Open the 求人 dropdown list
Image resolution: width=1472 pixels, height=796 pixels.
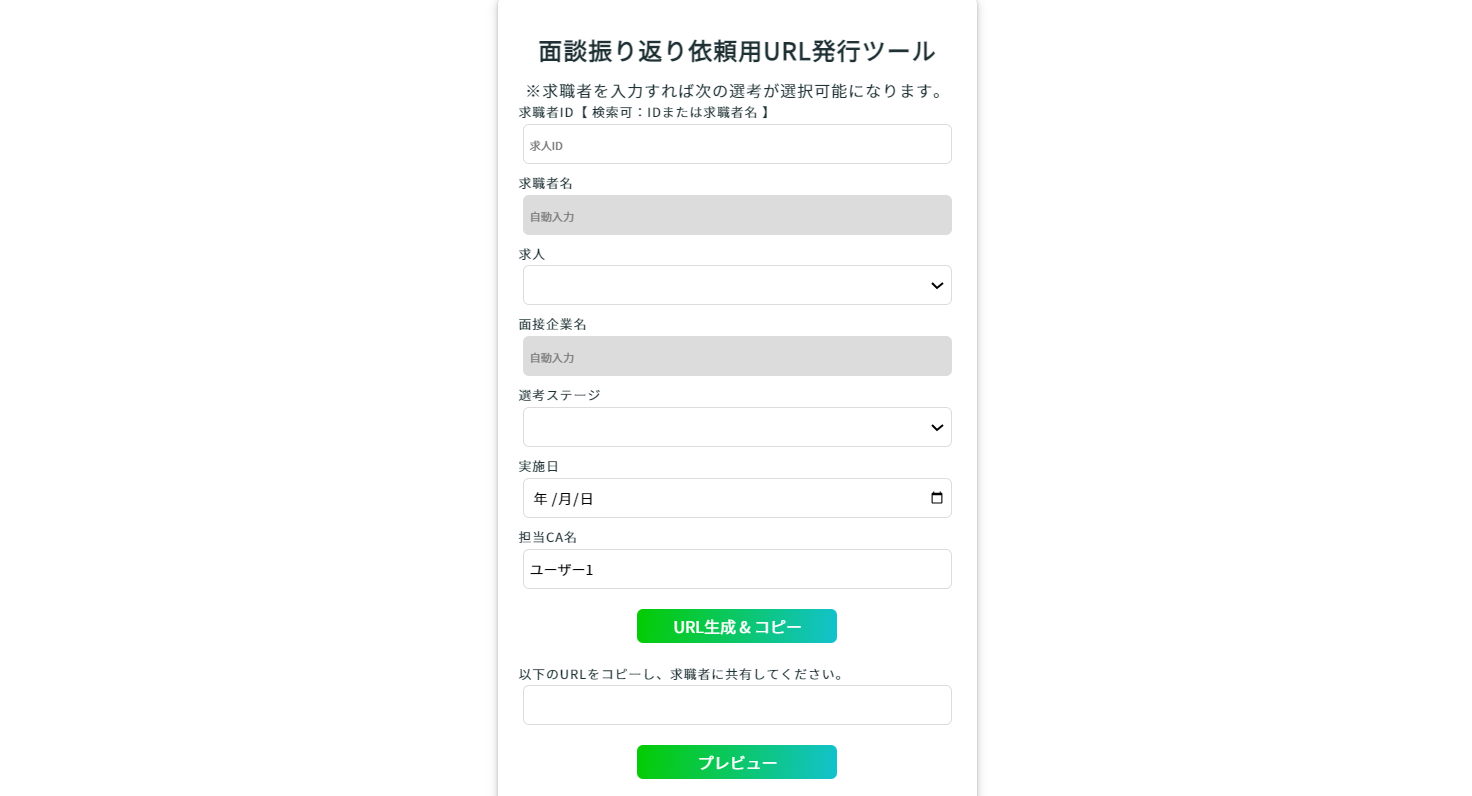click(x=737, y=285)
